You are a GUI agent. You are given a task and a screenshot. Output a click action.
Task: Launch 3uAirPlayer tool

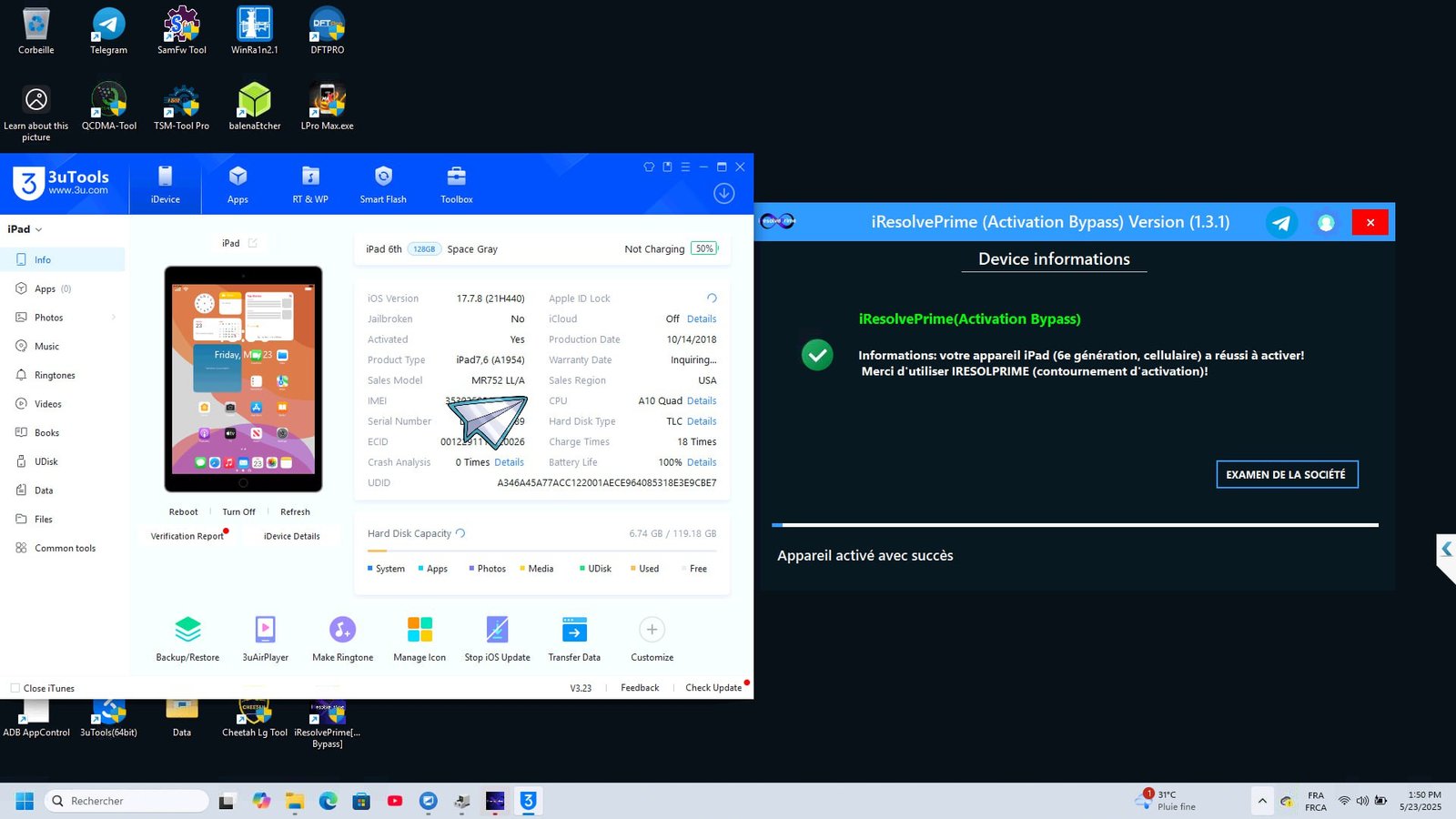(x=266, y=639)
